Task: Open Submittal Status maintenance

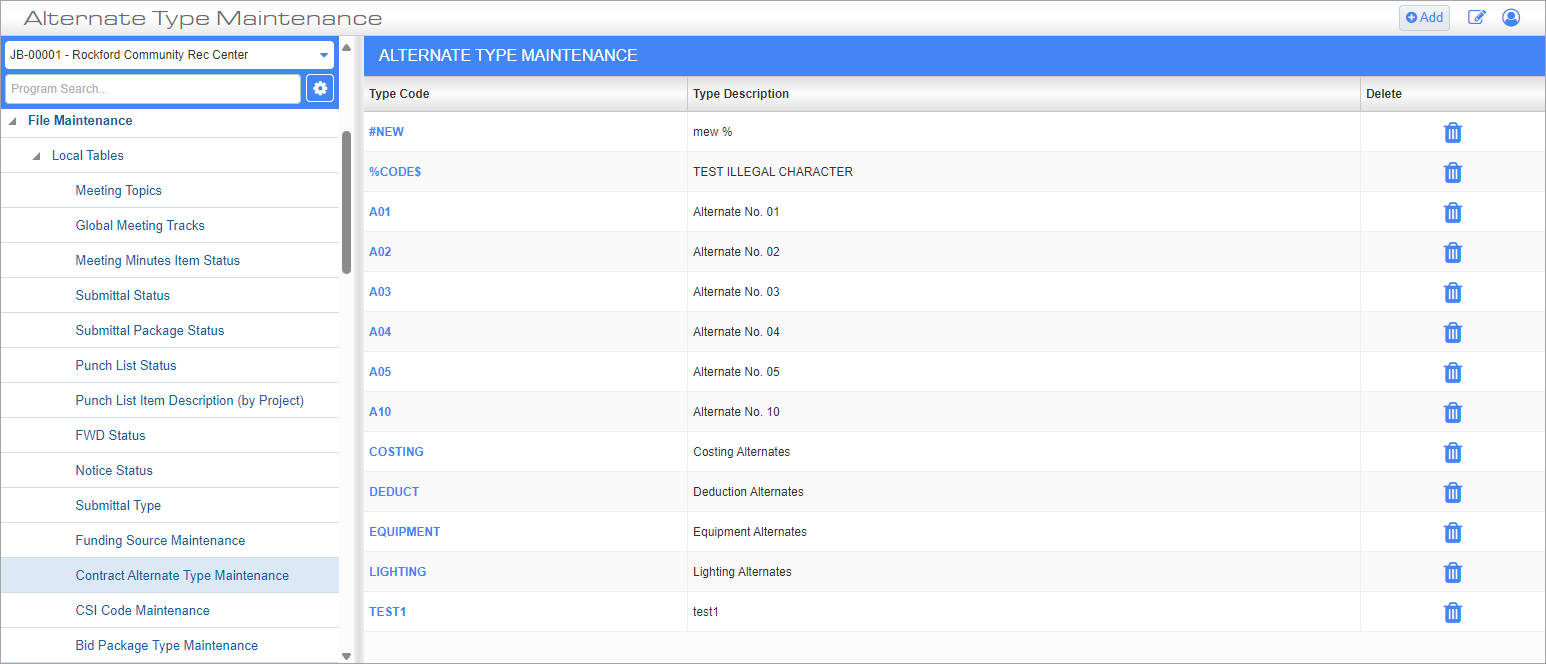Action: [x=122, y=295]
